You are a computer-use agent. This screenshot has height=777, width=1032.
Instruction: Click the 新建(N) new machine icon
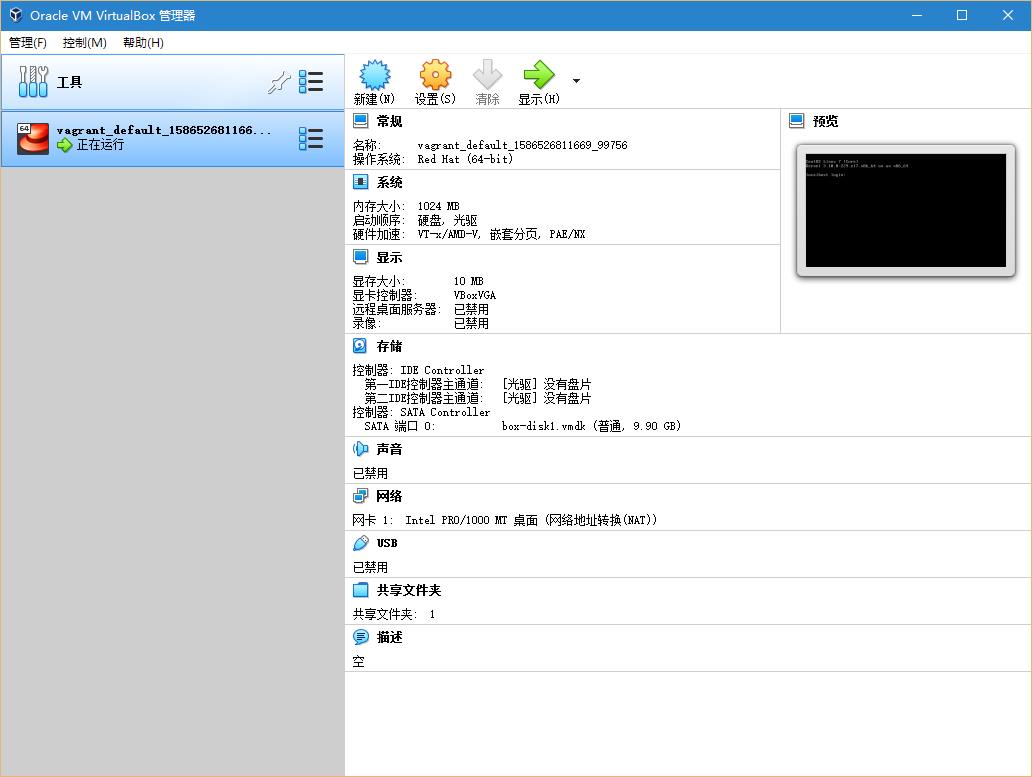click(x=374, y=75)
